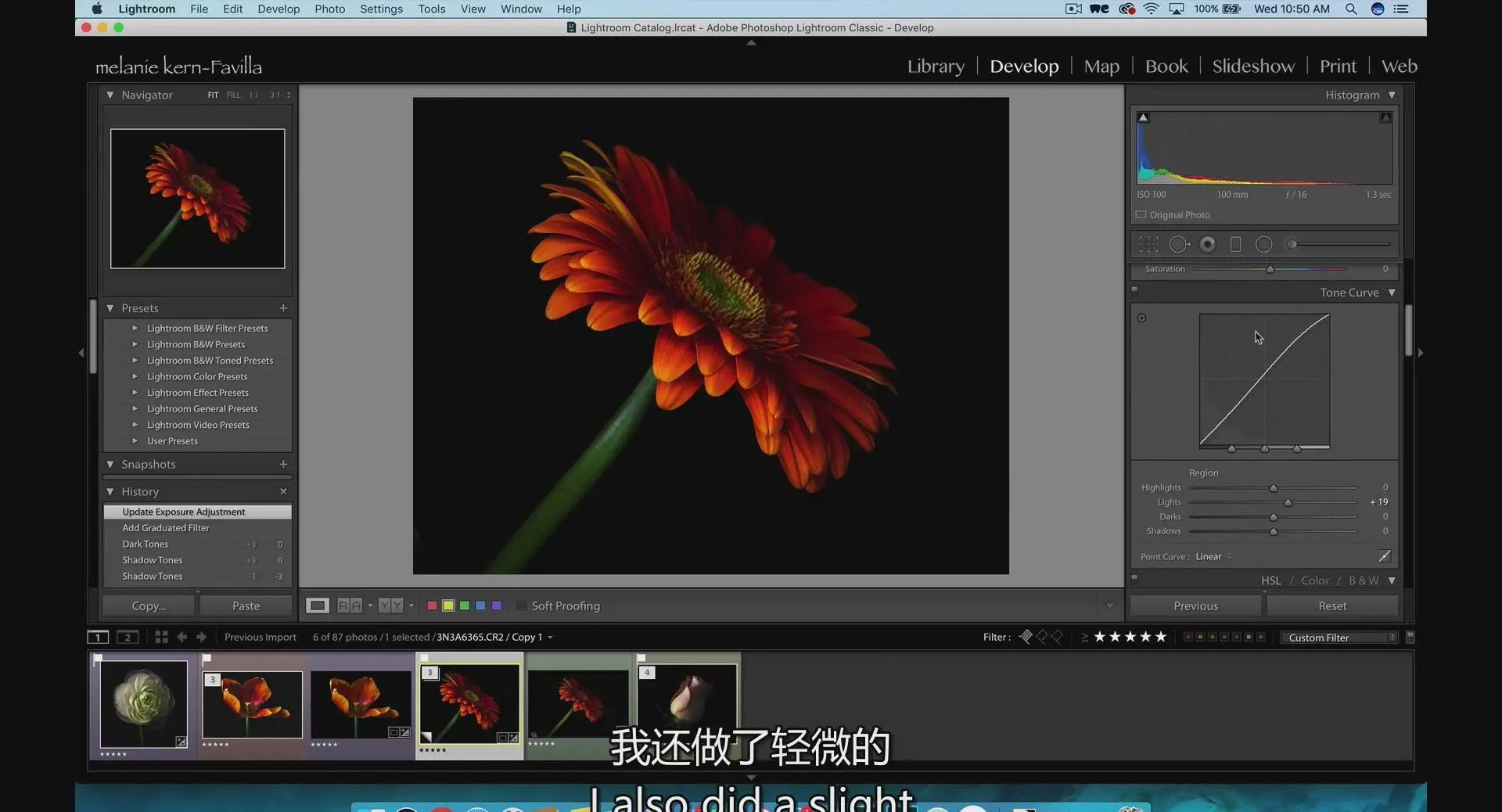Create a new snapshot with plus icon
Image resolution: width=1502 pixels, height=812 pixels.
pyautogui.click(x=283, y=464)
